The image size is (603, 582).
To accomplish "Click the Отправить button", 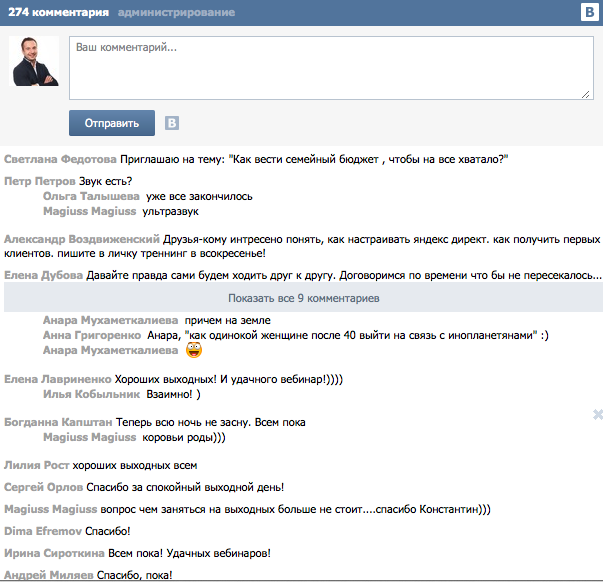I will click(x=112, y=123).
